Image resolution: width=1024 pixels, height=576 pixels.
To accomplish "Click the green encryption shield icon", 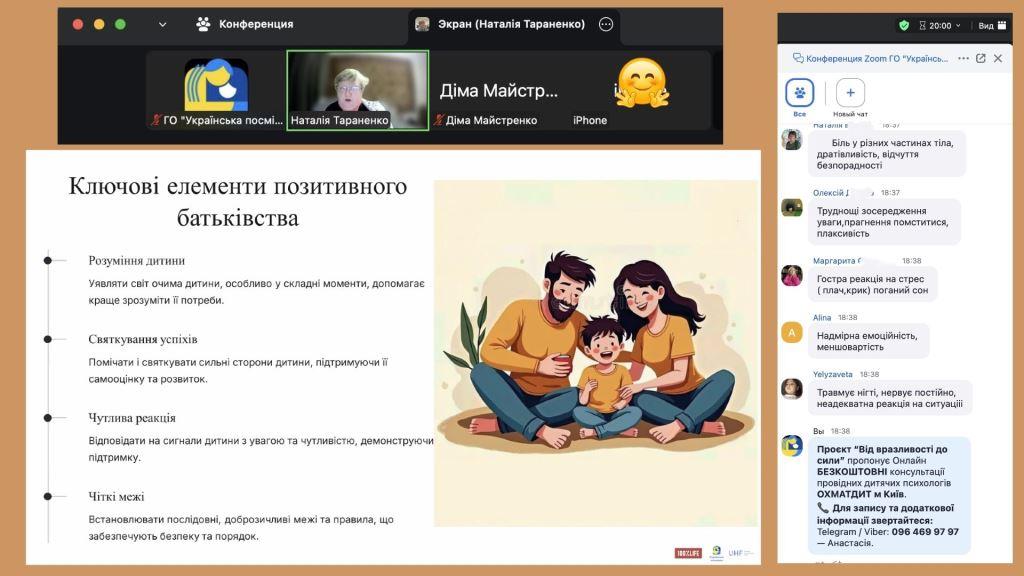I will (904, 25).
